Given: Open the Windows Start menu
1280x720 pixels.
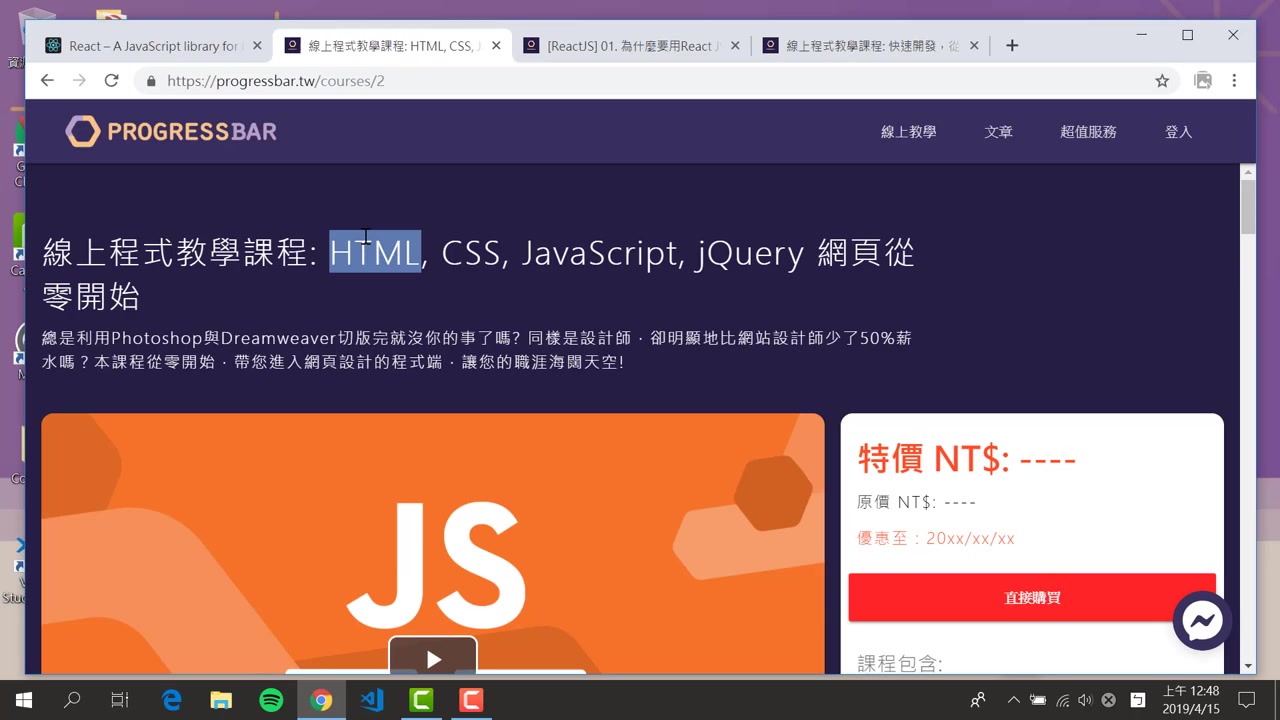Looking at the screenshot, I should [x=23, y=700].
